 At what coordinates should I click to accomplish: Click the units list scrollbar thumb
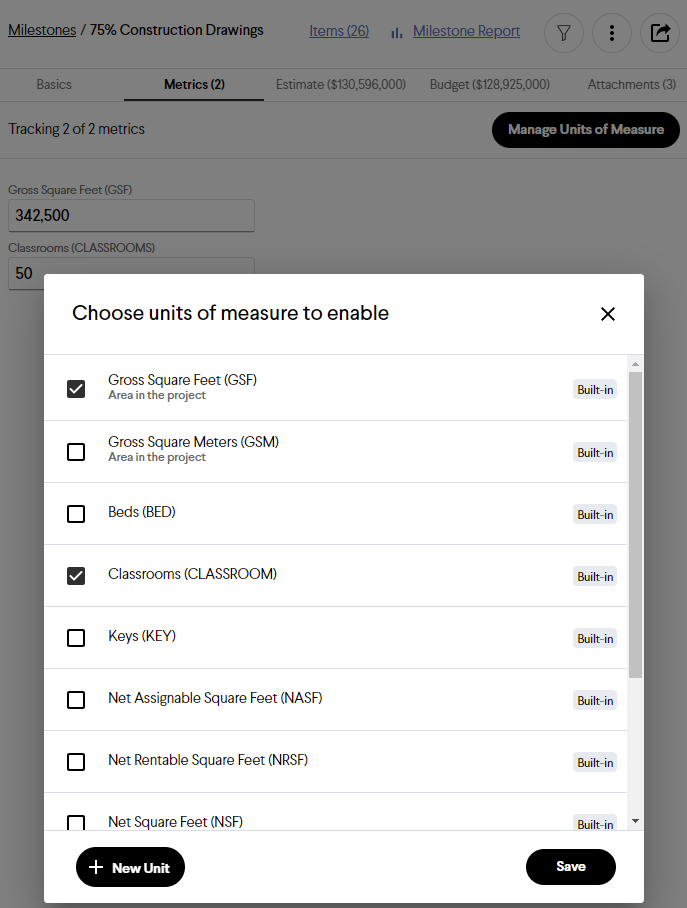coord(635,525)
